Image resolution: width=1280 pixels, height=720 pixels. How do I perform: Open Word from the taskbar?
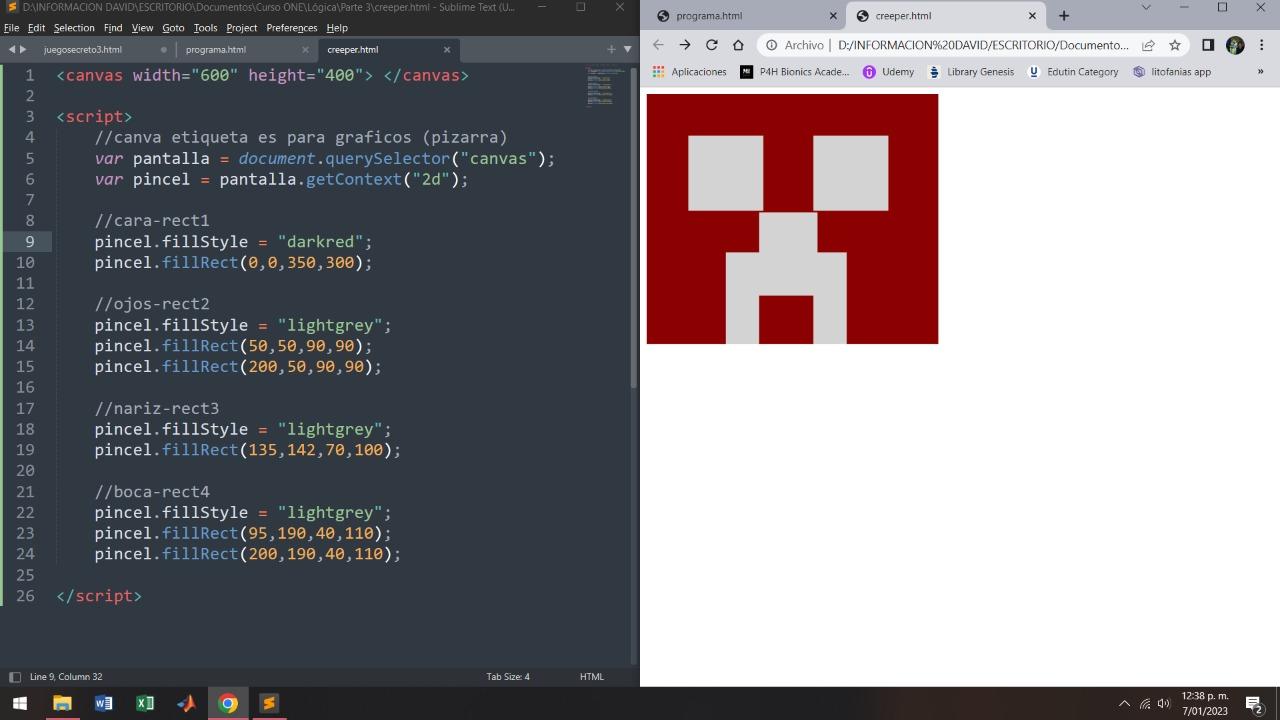click(x=103, y=703)
